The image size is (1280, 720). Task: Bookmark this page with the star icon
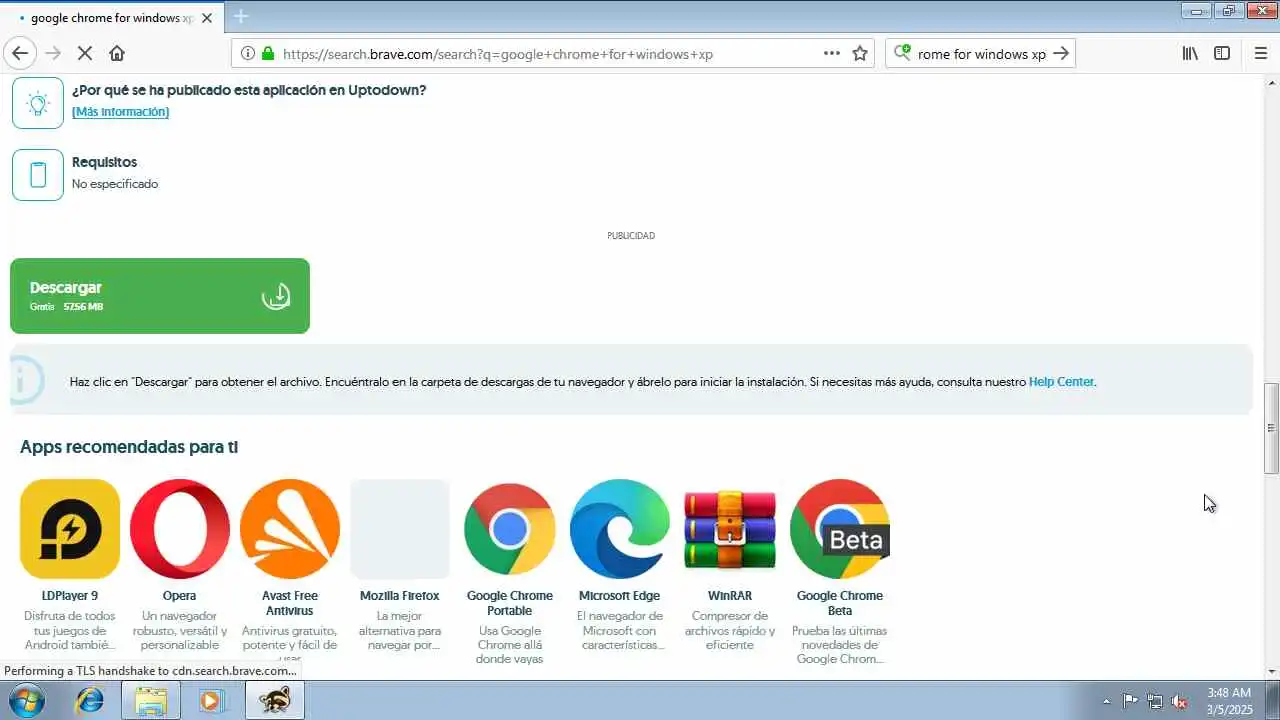860,53
